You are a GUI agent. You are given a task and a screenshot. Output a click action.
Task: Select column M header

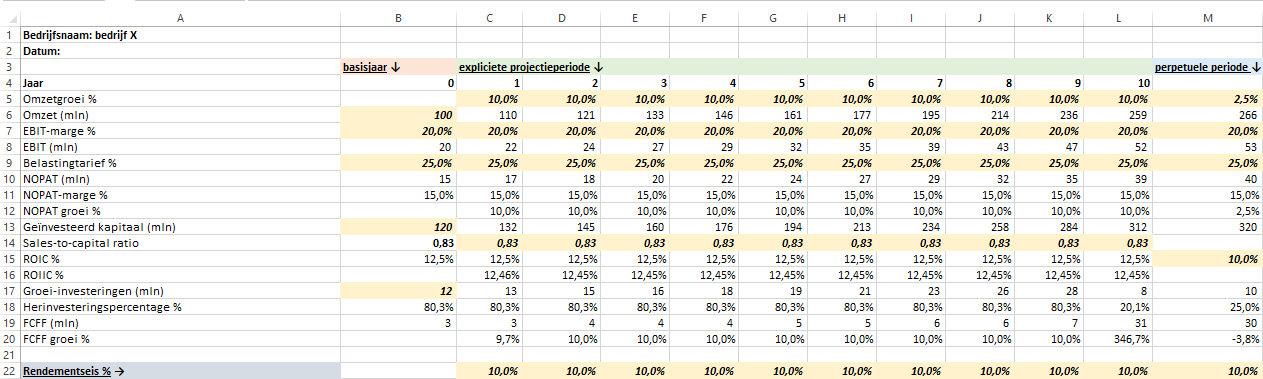1208,17
